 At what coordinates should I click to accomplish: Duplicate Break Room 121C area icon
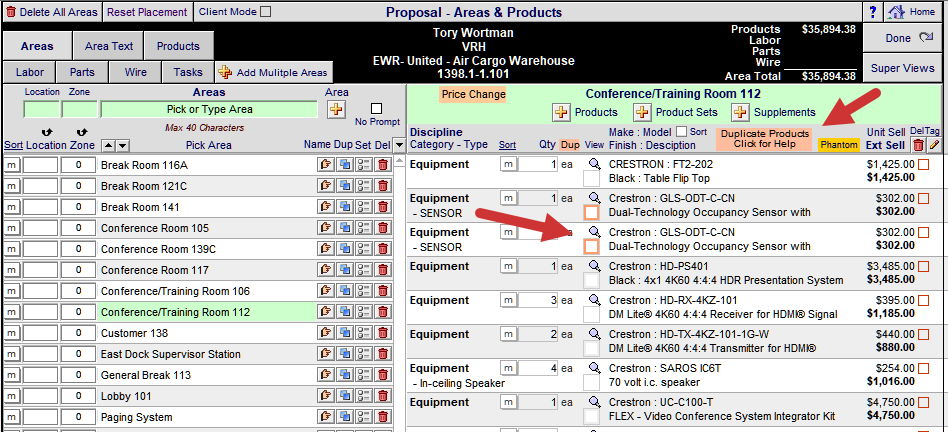pos(345,186)
